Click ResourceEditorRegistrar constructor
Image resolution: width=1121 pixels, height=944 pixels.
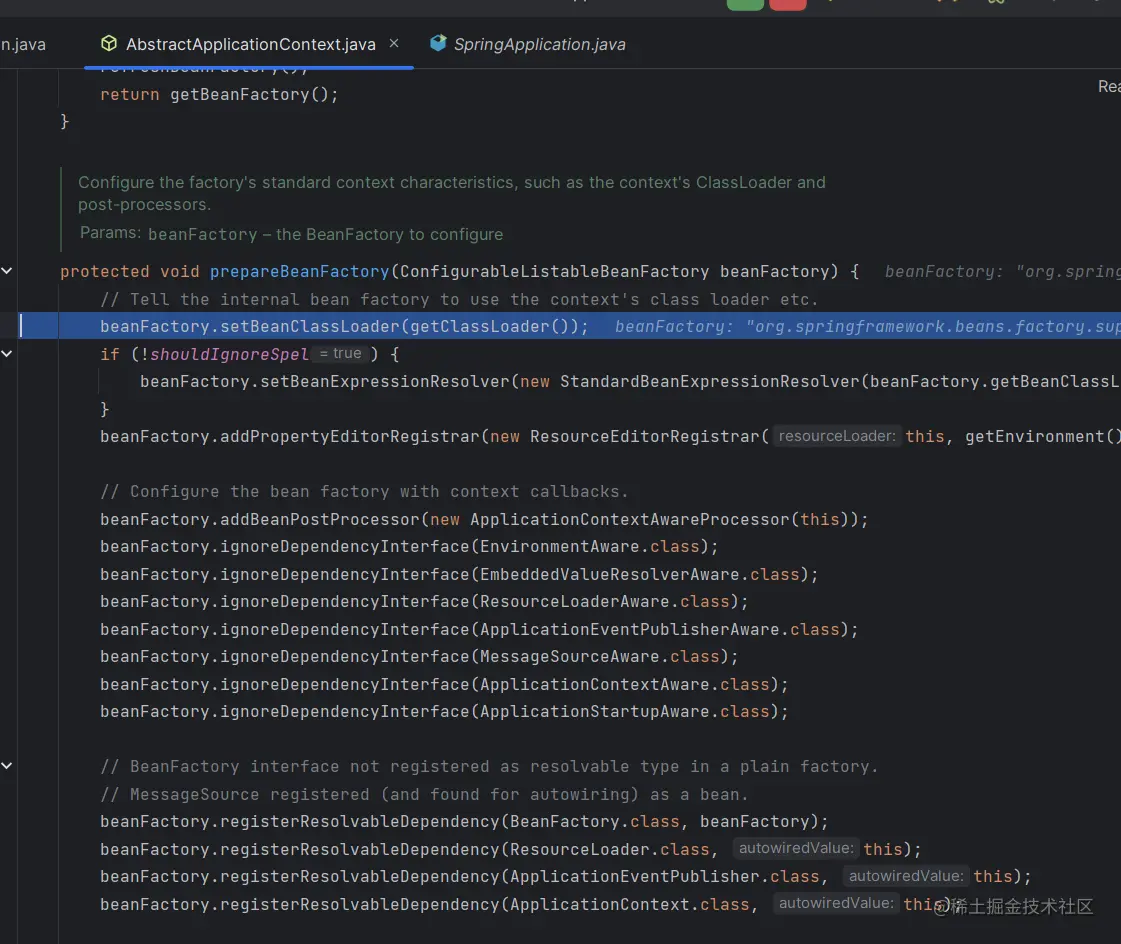[x=644, y=436]
